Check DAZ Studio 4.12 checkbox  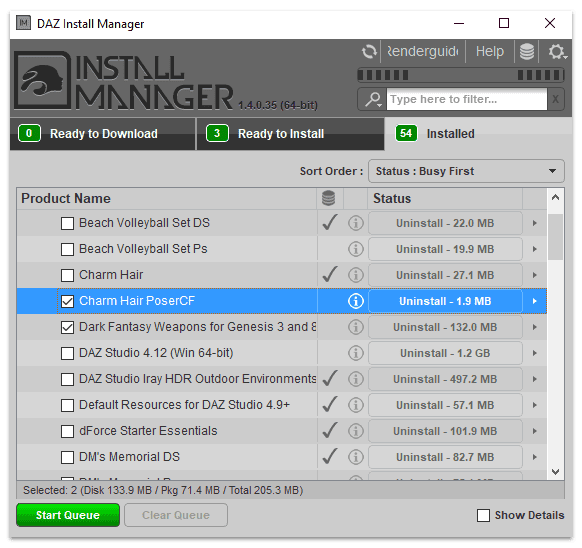67,353
